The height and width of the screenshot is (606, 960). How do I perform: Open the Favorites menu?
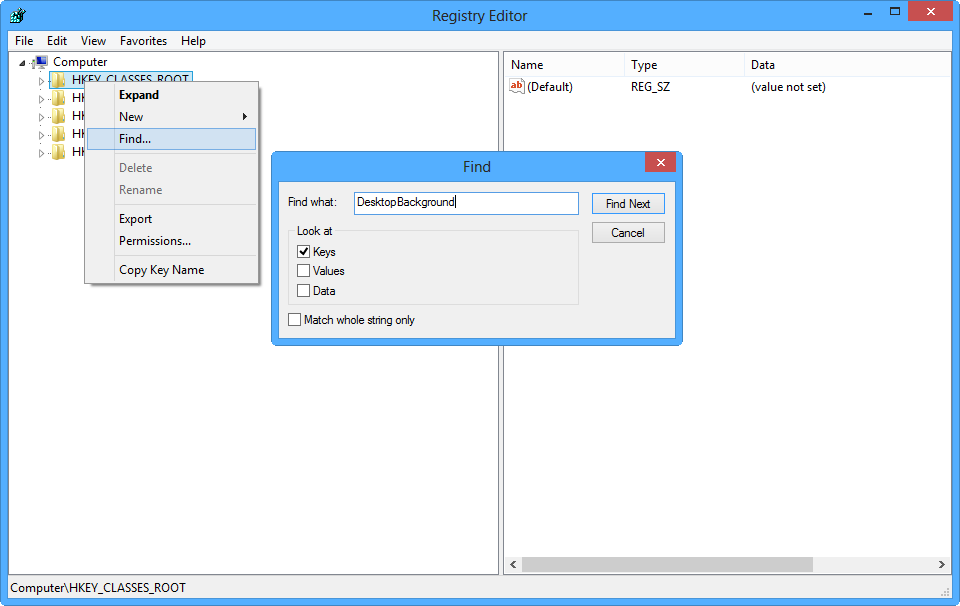tap(143, 40)
